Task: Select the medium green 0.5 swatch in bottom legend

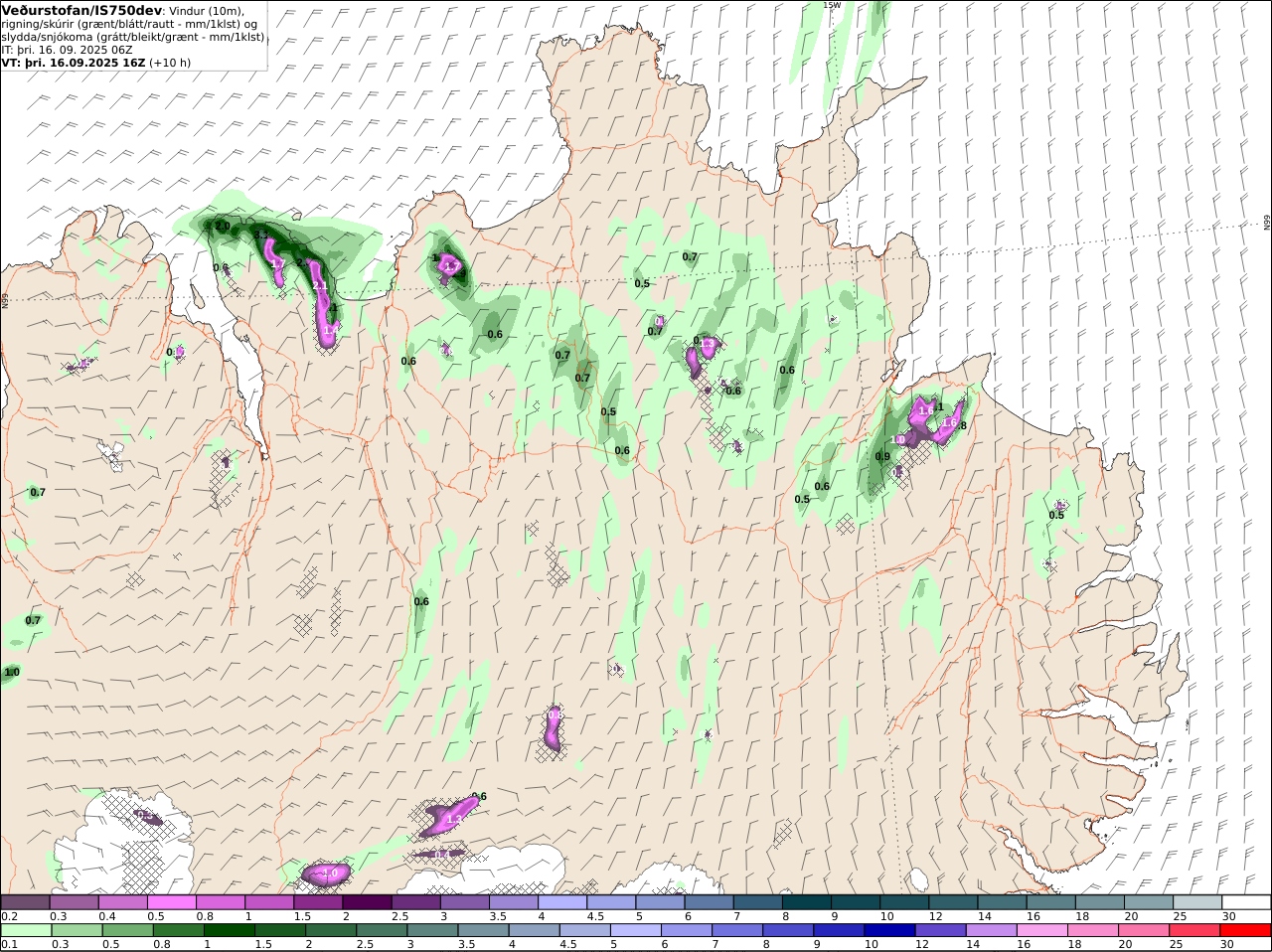Action: coord(127,931)
